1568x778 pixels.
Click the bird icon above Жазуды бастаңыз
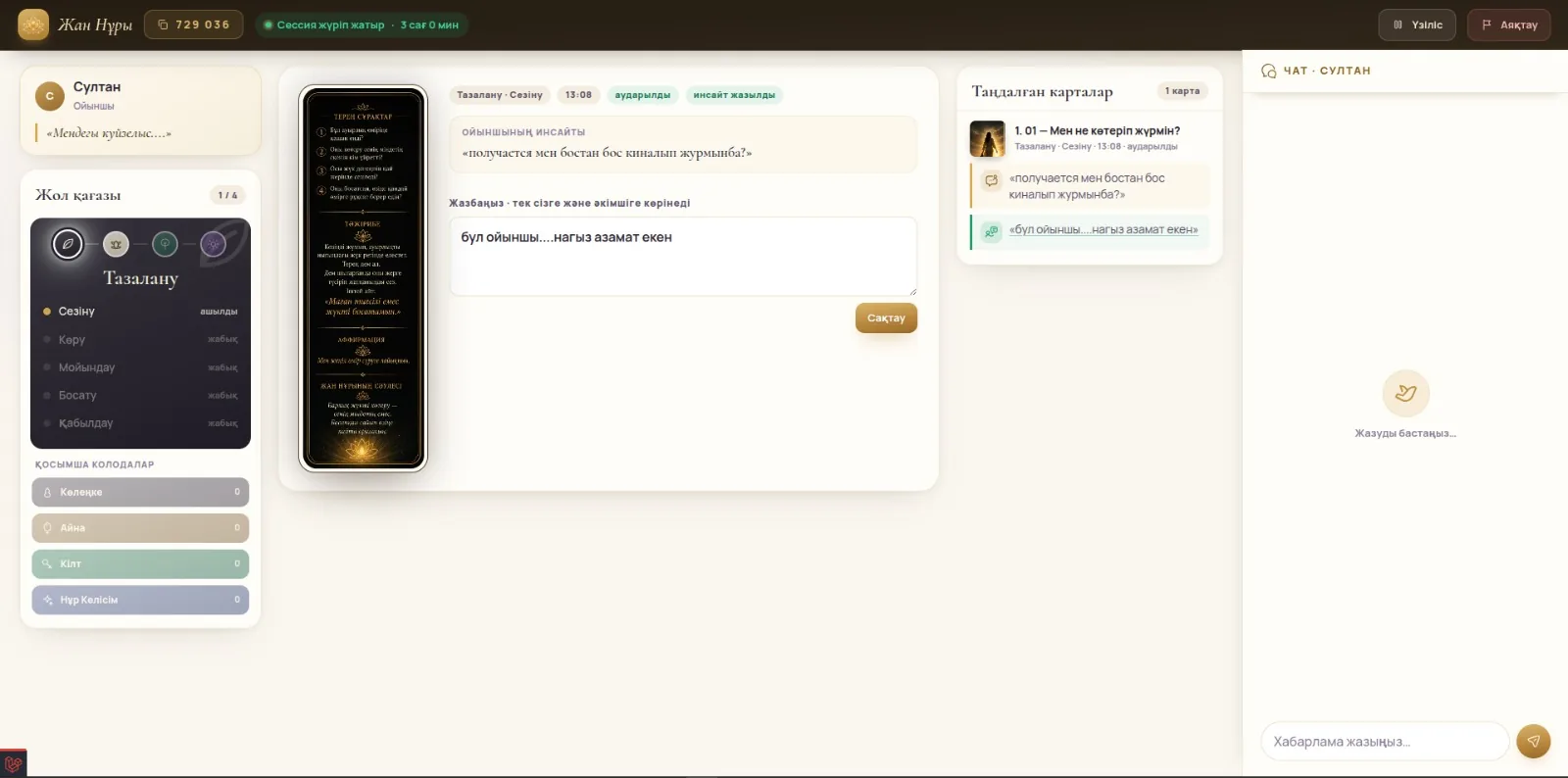click(1405, 393)
